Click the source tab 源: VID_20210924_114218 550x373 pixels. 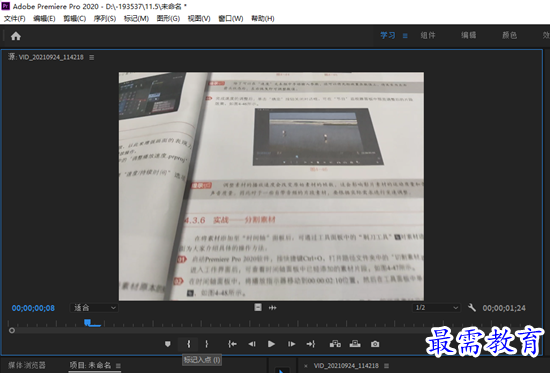pyautogui.click(x=46, y=57)
